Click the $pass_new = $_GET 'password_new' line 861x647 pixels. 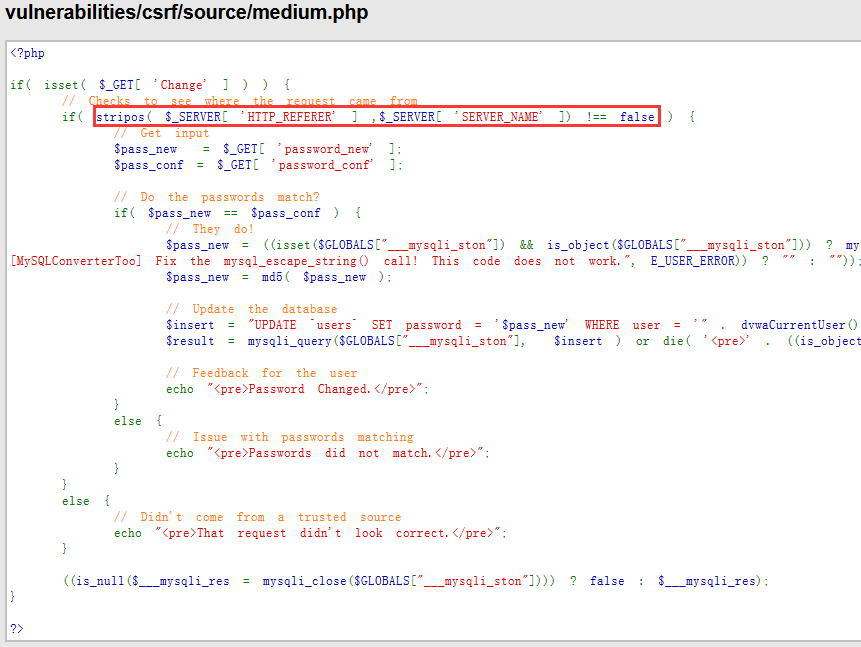point(258,149)
